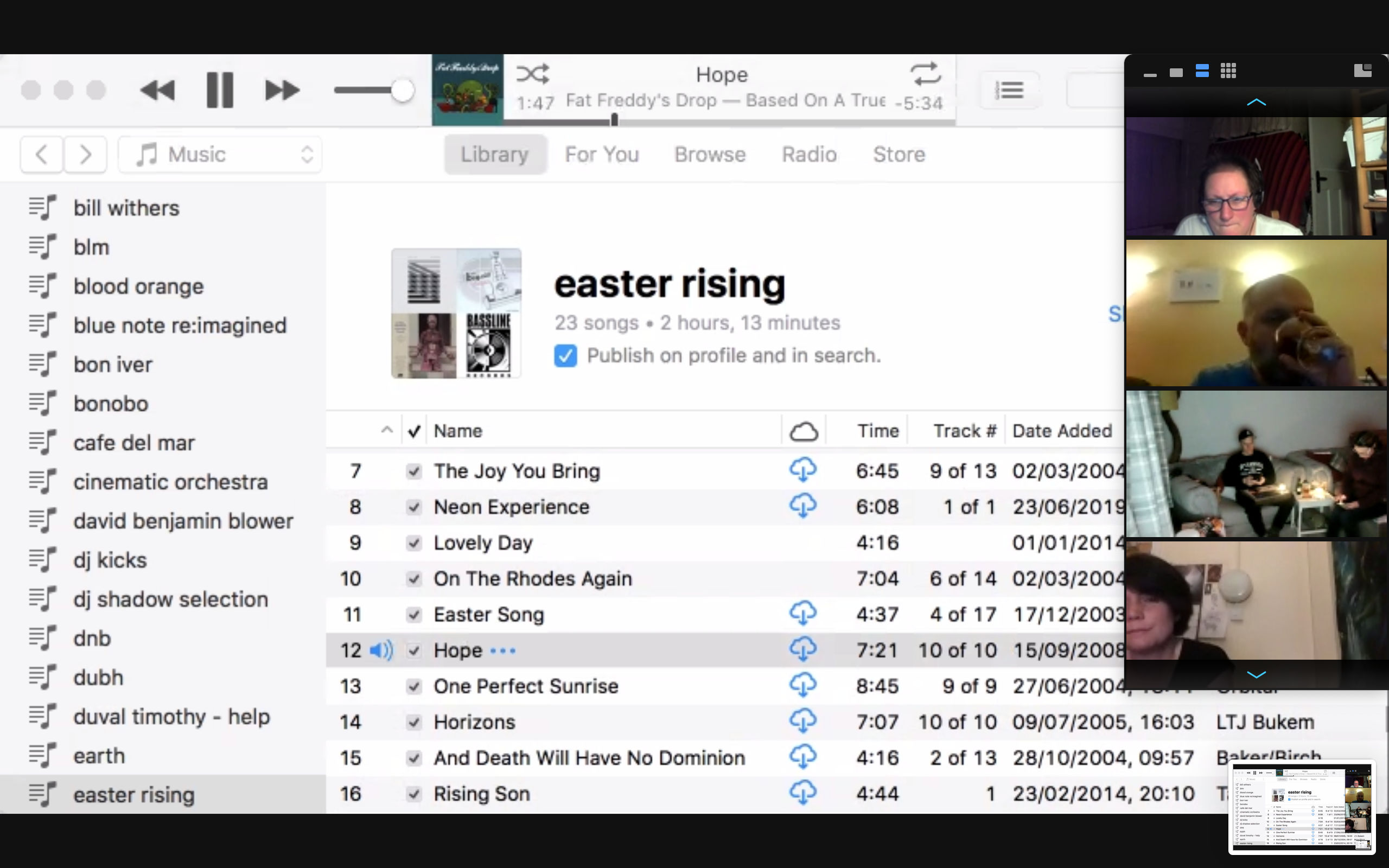
Task: Uncheck the On The Rhodes Again song
Action: pos(413,579)
